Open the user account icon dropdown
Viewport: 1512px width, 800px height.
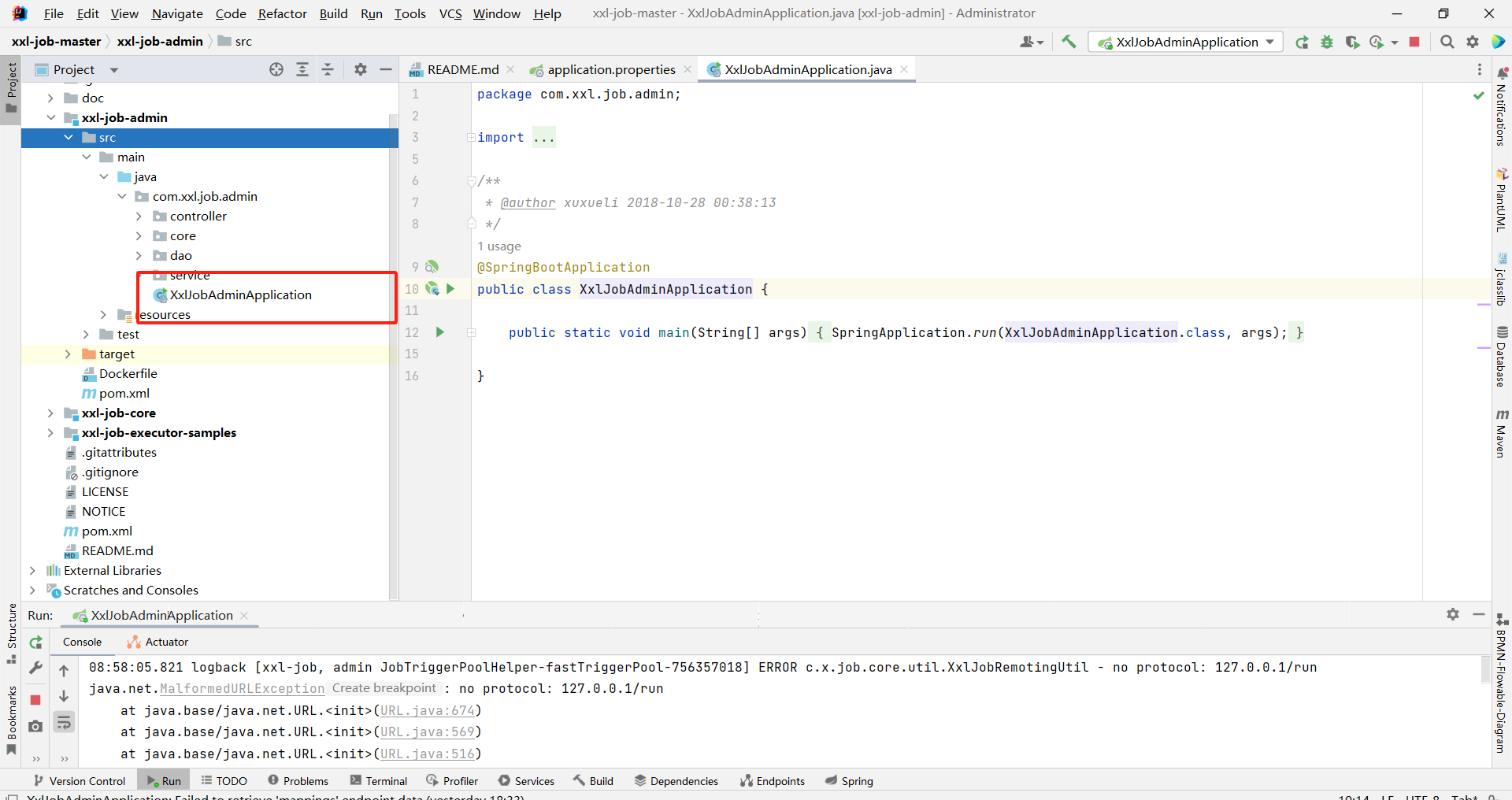click(1031, 42)
